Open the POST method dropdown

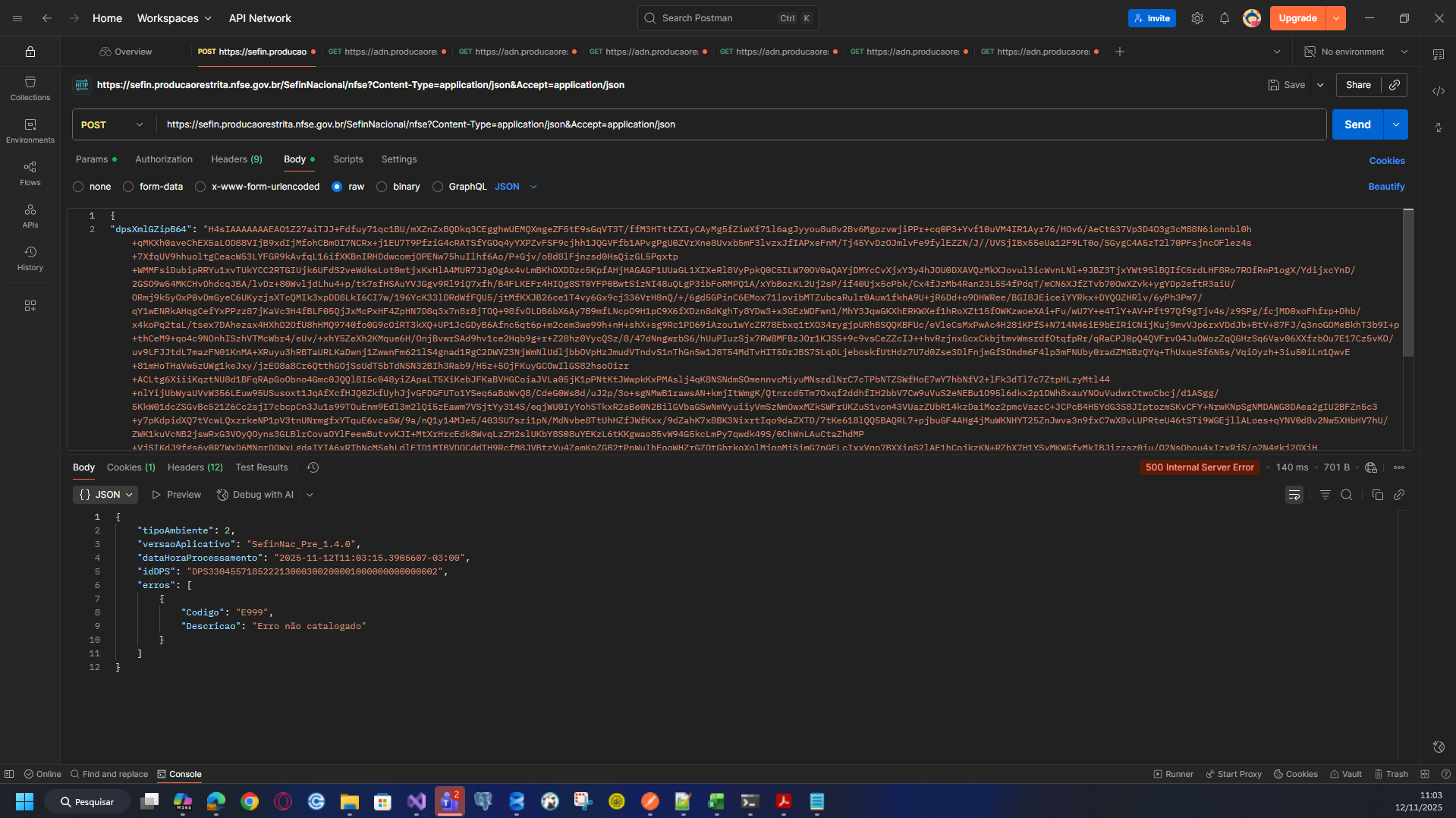click(x=112, y=124)
